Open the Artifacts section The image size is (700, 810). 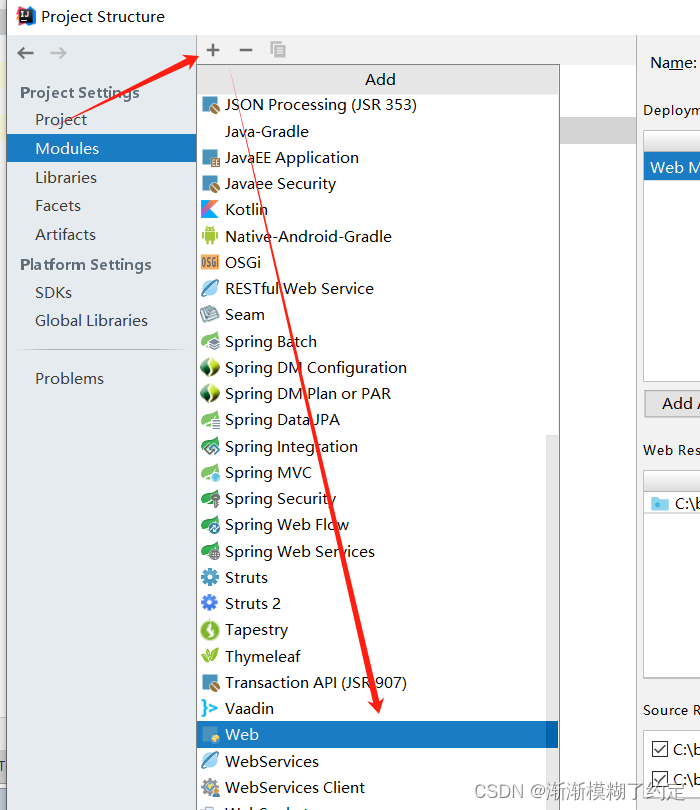click(x=65, y=235)
